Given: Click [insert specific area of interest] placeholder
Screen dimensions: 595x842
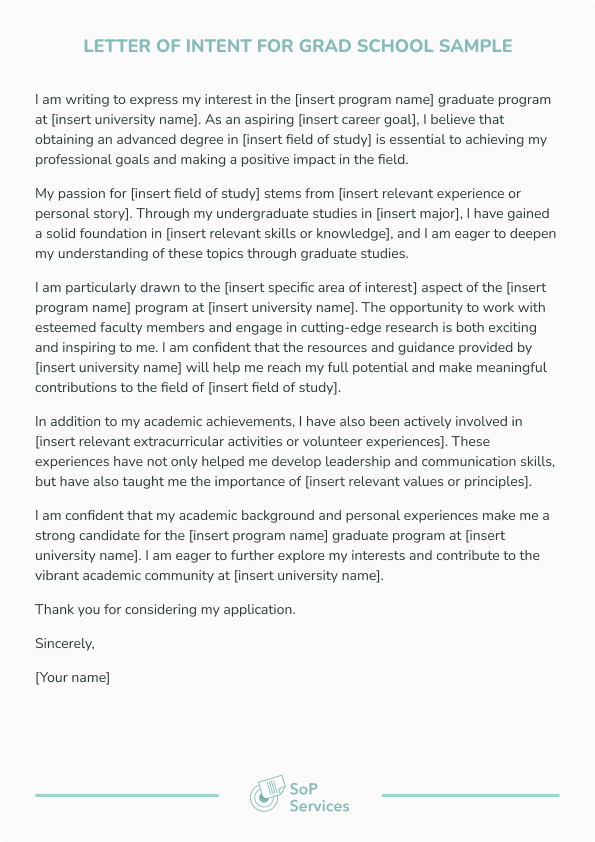Looking at the screenshot, I should pyautogui.click(x=321, y=287).
